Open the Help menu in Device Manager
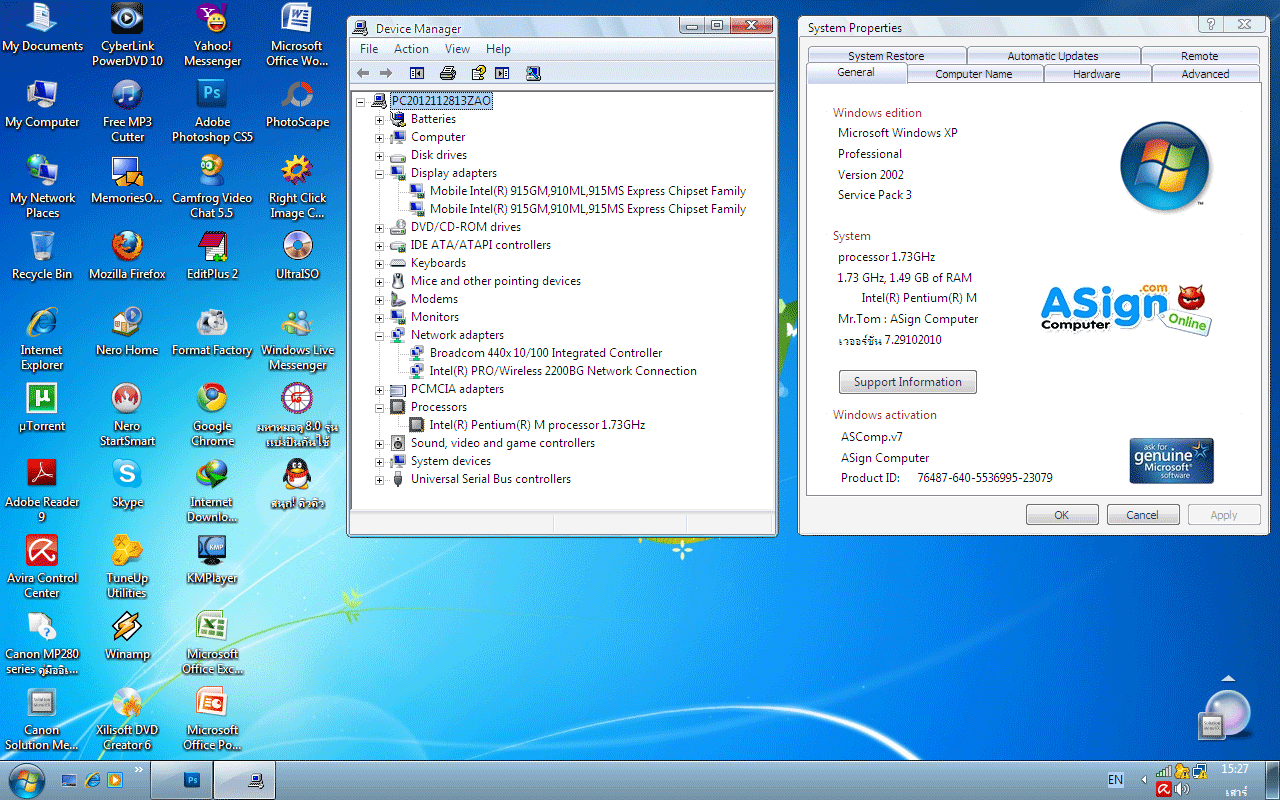Image resolution: width=1280 pixels, height=800 pixels. 498,49
